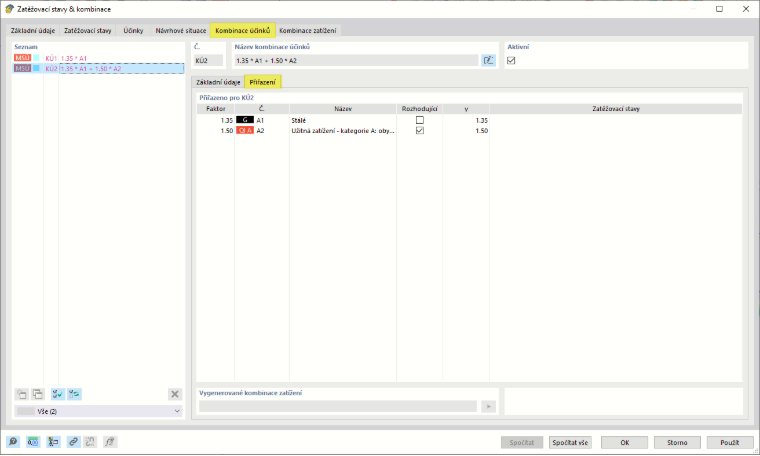Click the Vygenerované kombinace zatížení field
760x456 pixels.
tap(338, 406)
